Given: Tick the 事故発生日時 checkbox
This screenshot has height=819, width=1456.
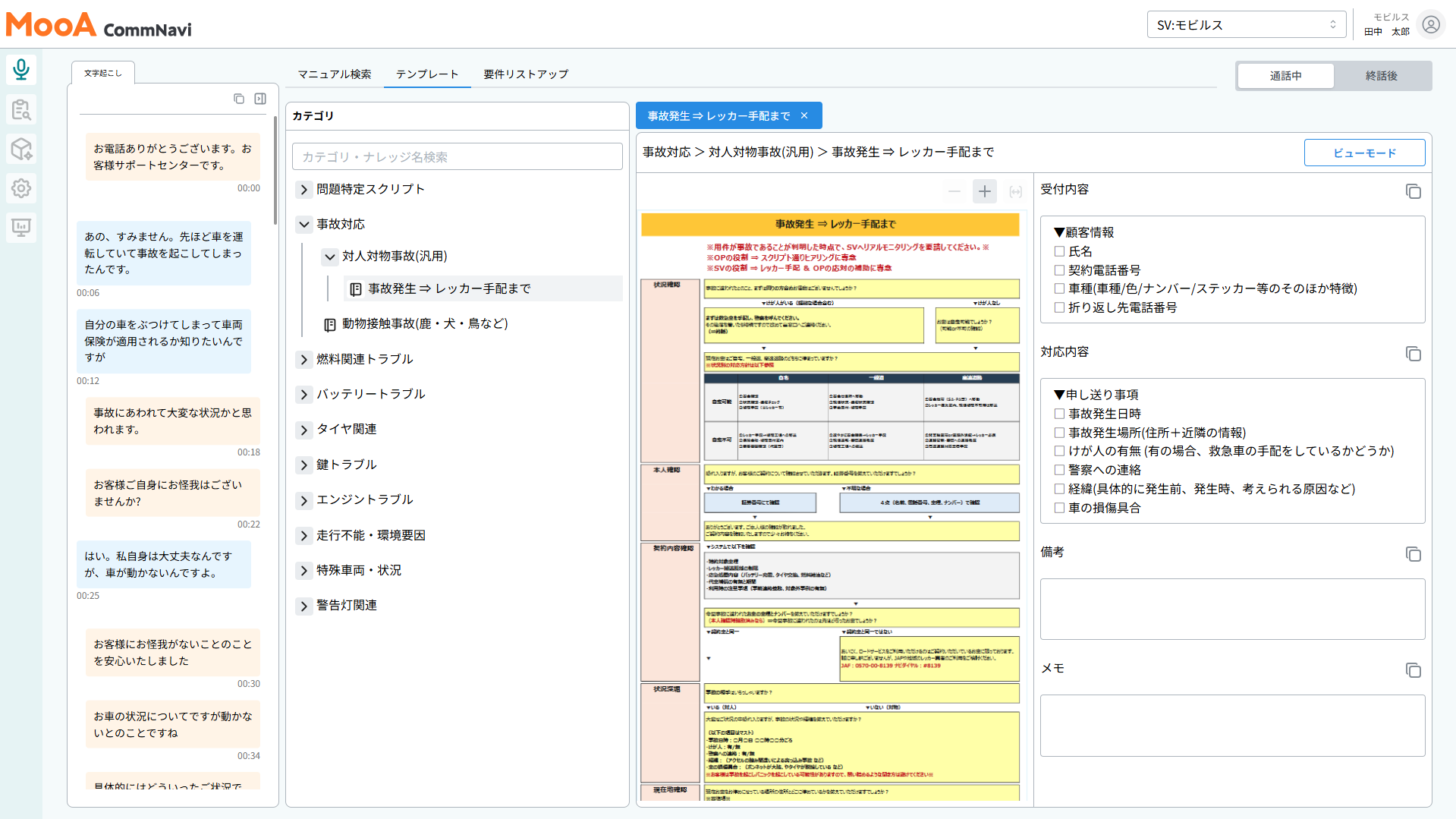Looking at the screenshot, I should [1059, 414].
